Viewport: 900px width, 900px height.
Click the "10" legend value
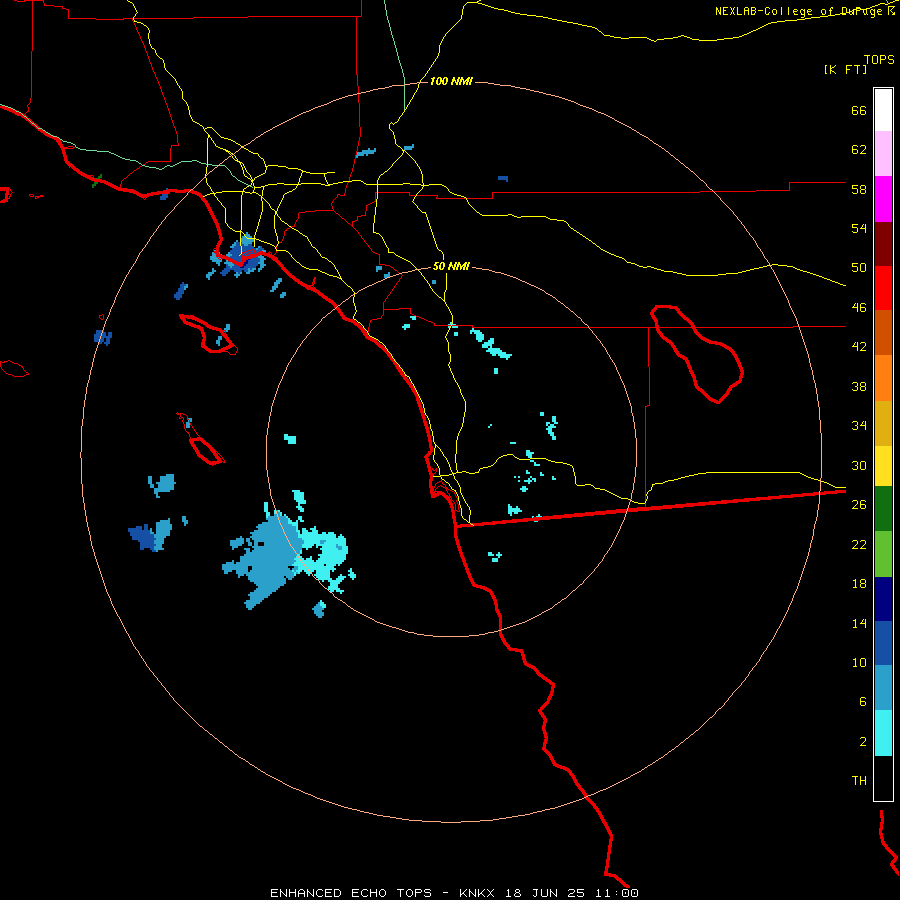[x=859, y=663]
